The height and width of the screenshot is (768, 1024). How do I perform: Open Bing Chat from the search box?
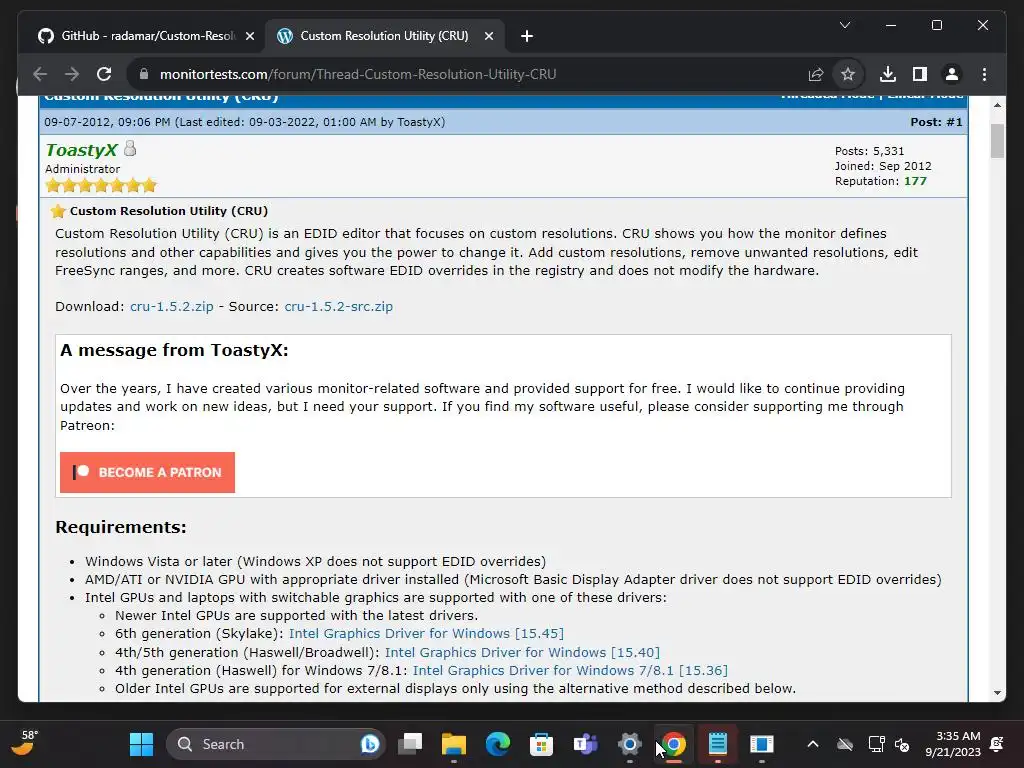pos(370,744)
